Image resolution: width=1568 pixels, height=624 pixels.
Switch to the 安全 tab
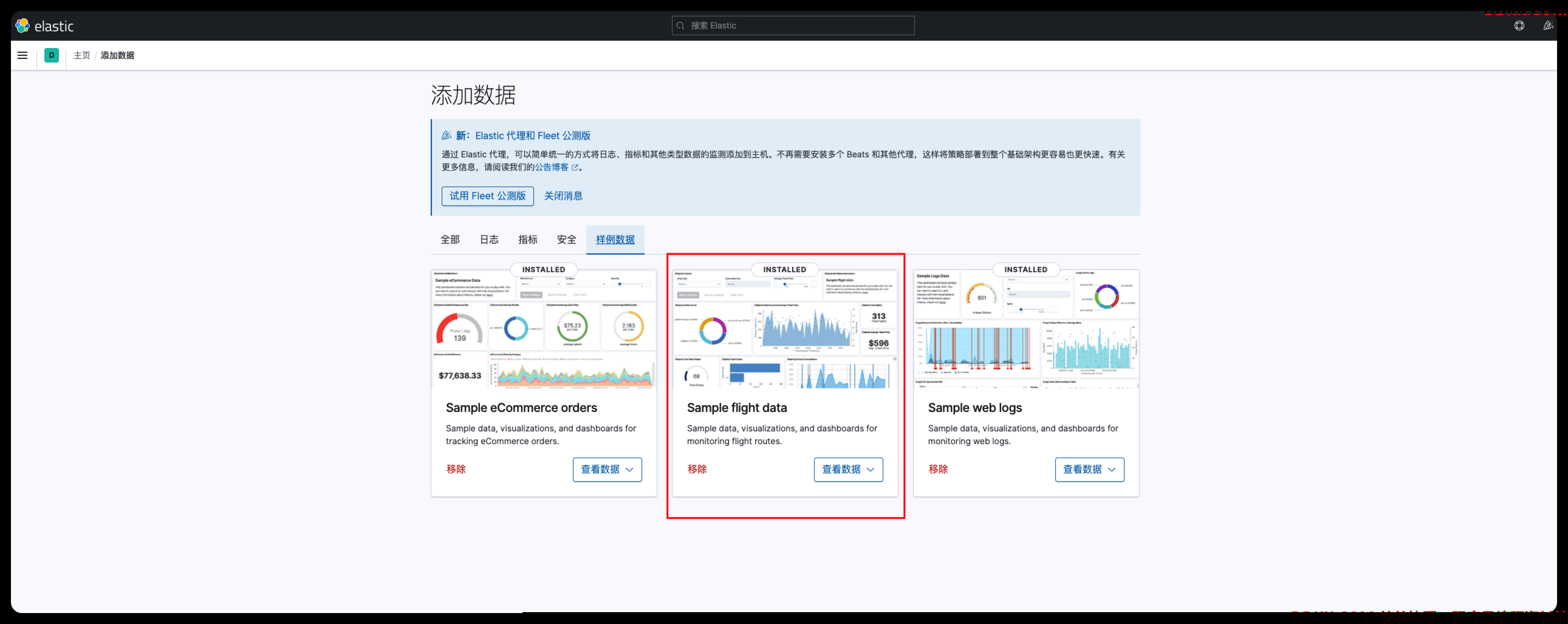(x=567, y=240)
